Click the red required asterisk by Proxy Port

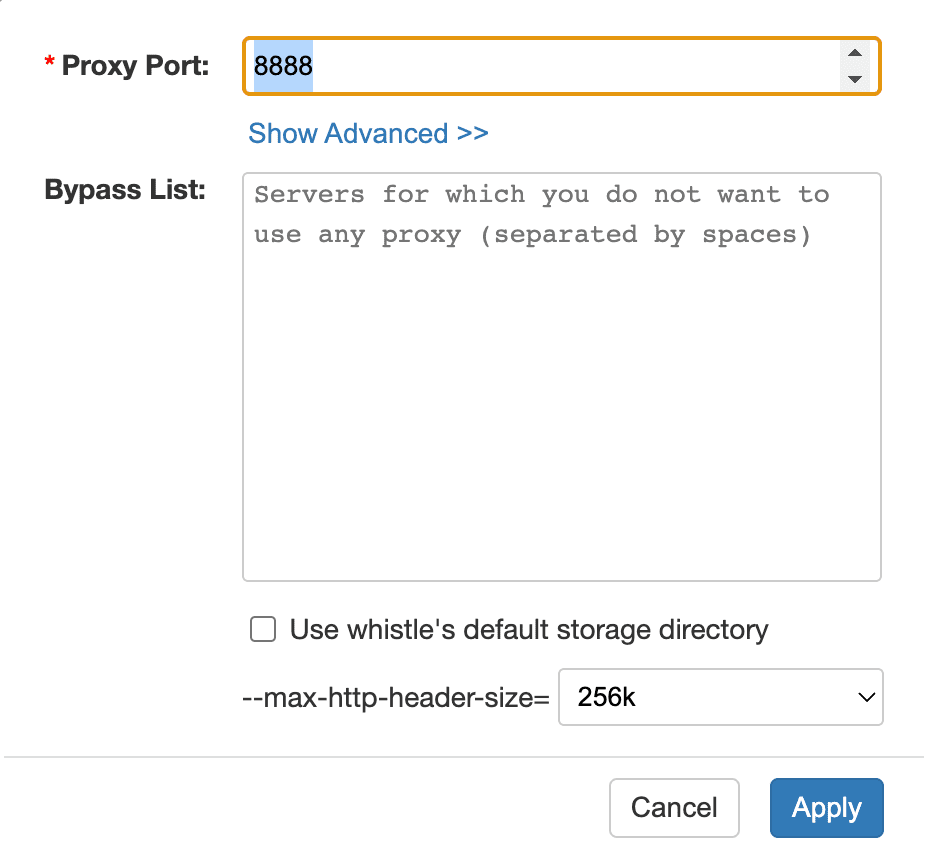click(49, 65)
